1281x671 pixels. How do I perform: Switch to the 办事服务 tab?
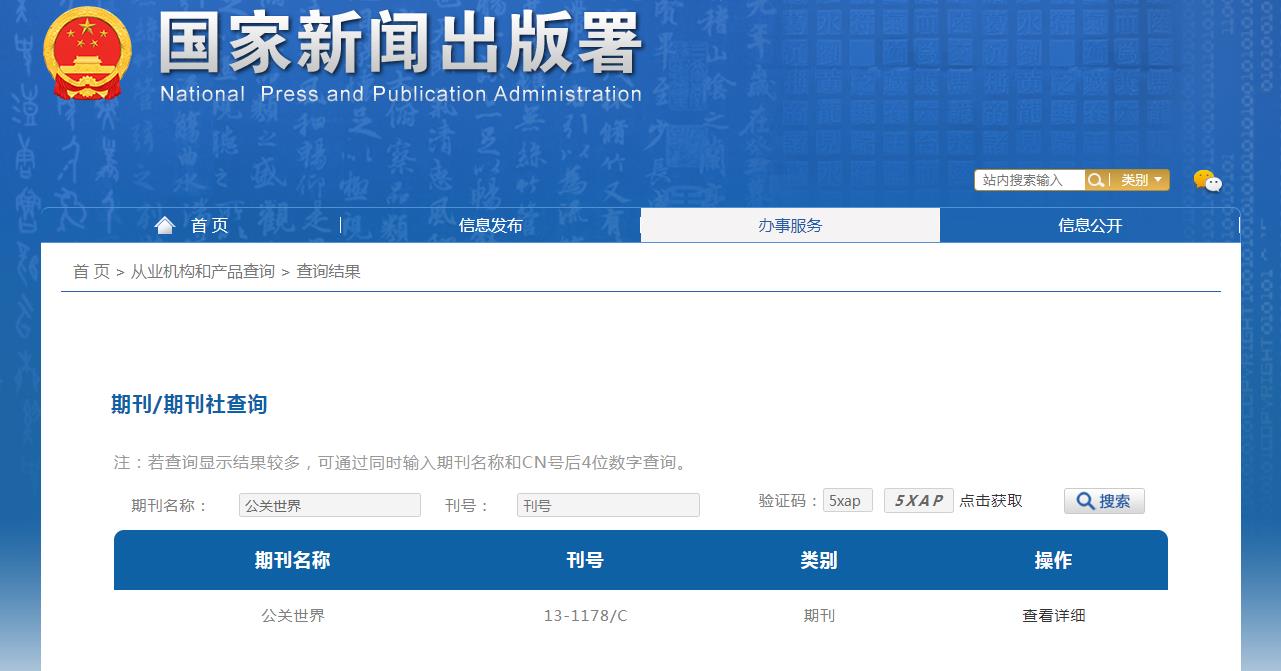click(790, 225)
